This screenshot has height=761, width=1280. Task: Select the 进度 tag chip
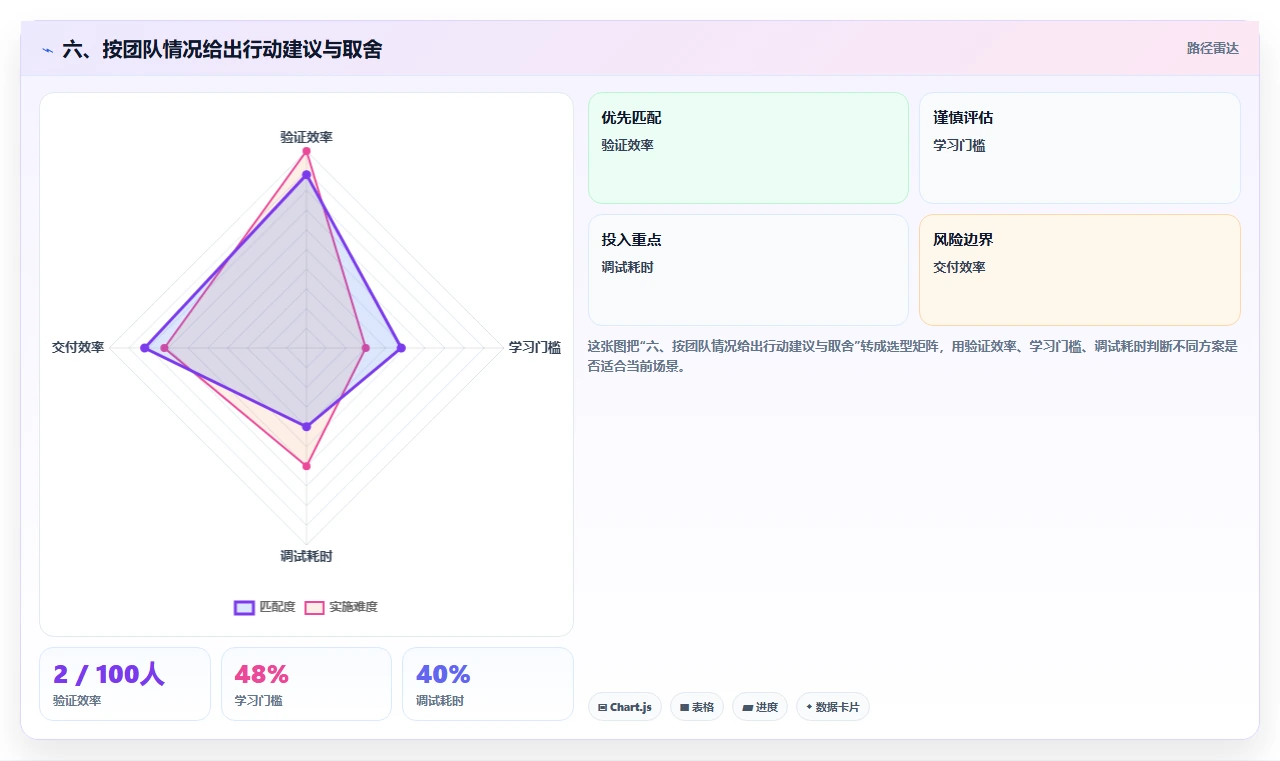coord(760,707)
